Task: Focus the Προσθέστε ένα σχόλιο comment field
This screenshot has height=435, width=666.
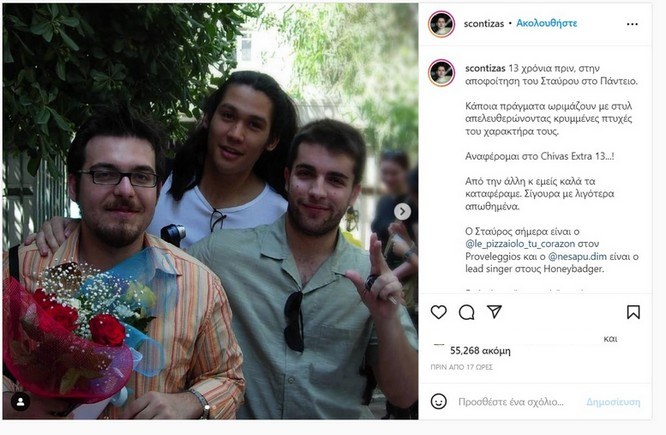Action: [511, 401]
